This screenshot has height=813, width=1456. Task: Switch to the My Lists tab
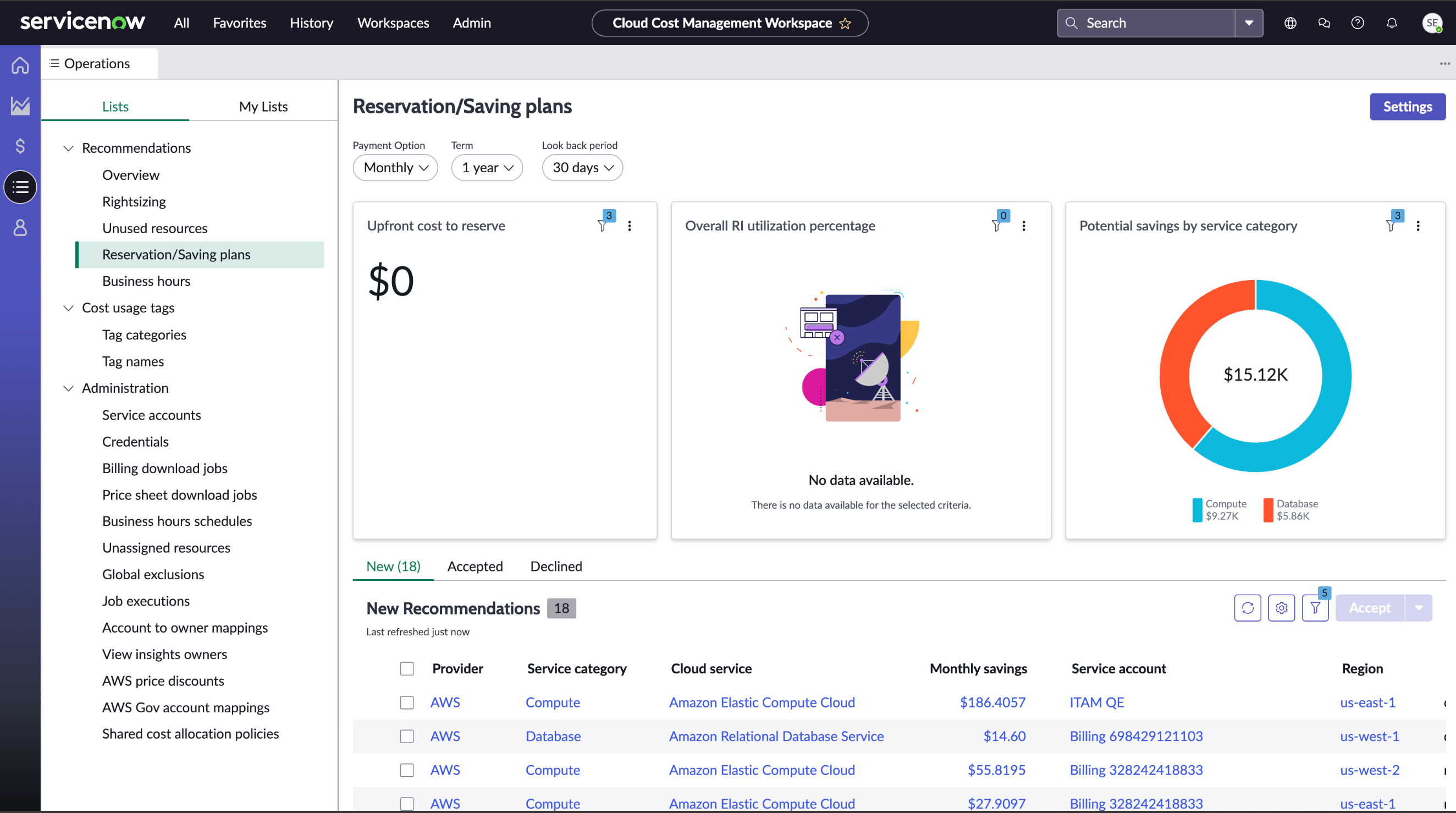point(263,106)
